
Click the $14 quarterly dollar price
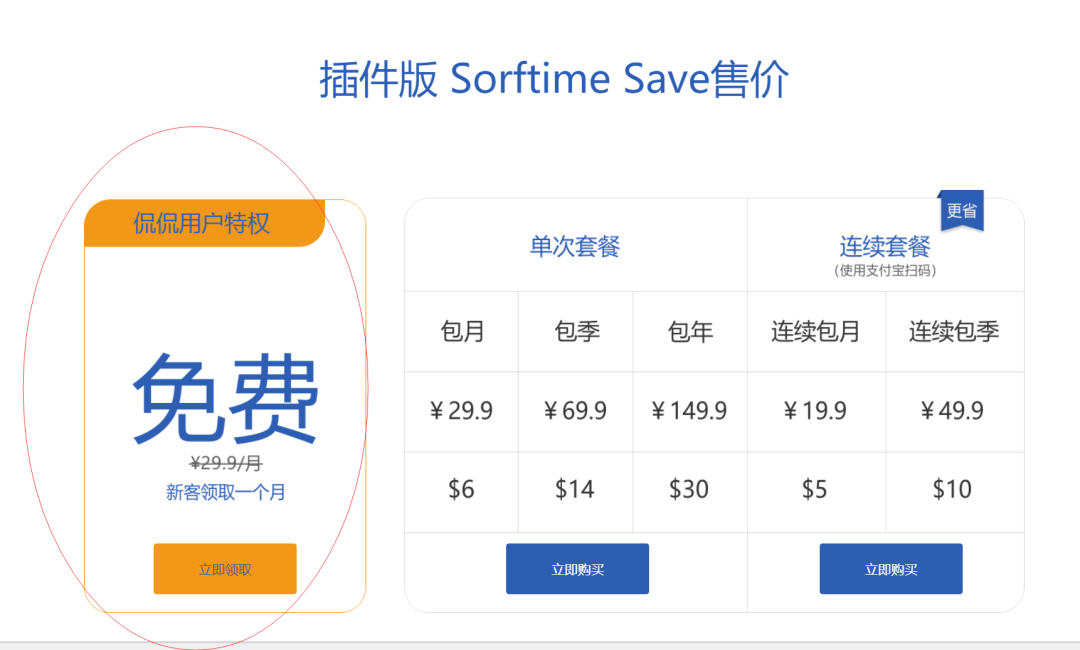pyautogui.click(x=575, y=489)
